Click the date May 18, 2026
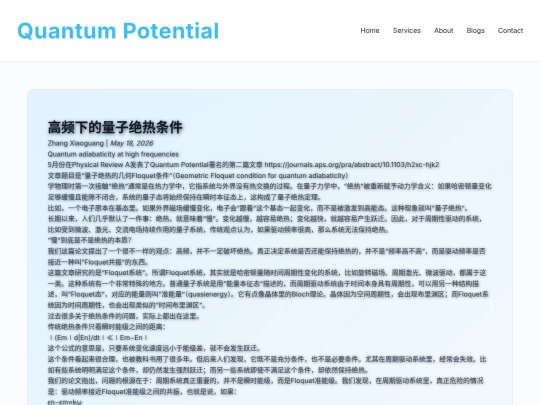The height and width of the screenshot is (405, 540). tap(132, 143)
